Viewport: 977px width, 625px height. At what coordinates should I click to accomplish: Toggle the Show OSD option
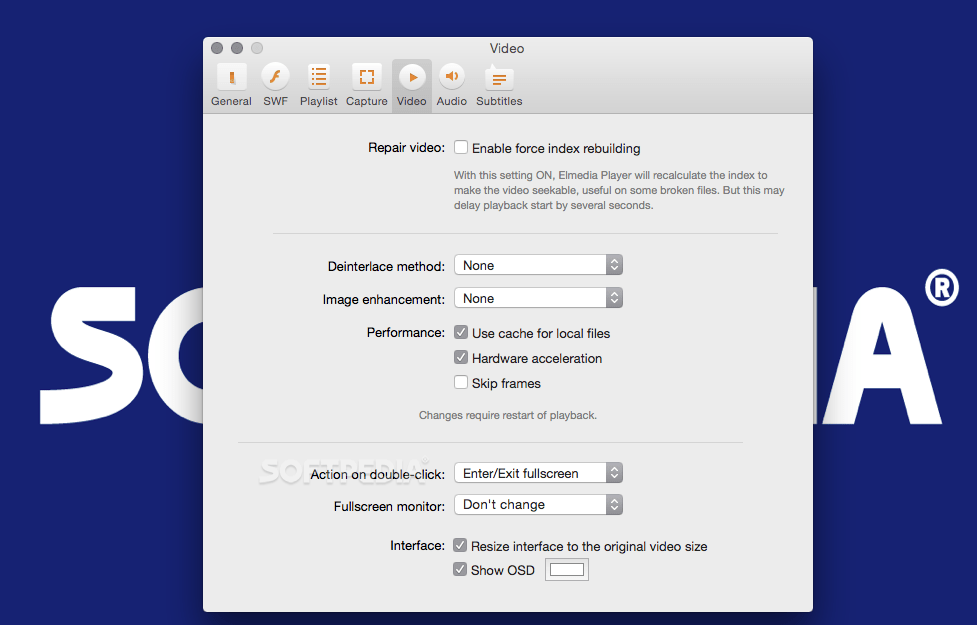[x=460, y=569]
